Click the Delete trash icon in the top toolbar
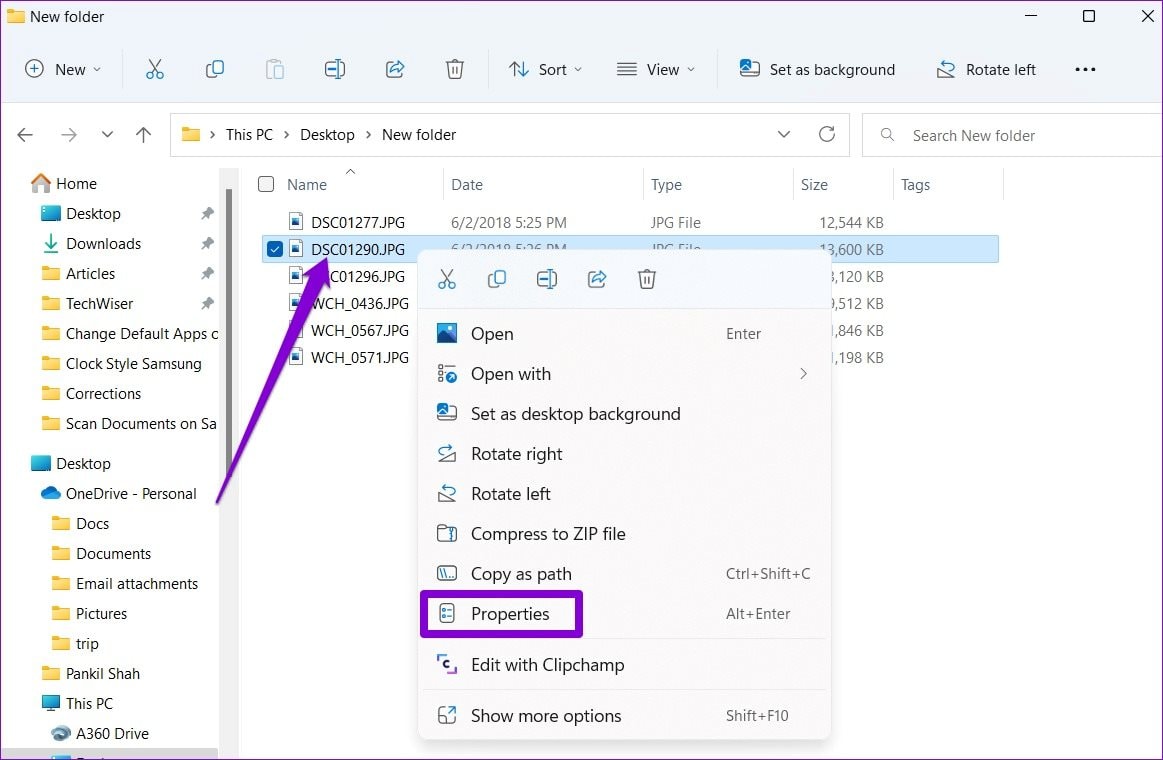This screenshot has height=760, width=1163. (455, 70)
